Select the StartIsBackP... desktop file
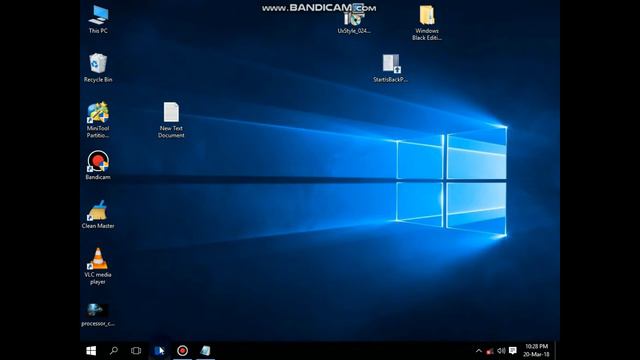 pos(390,68)
